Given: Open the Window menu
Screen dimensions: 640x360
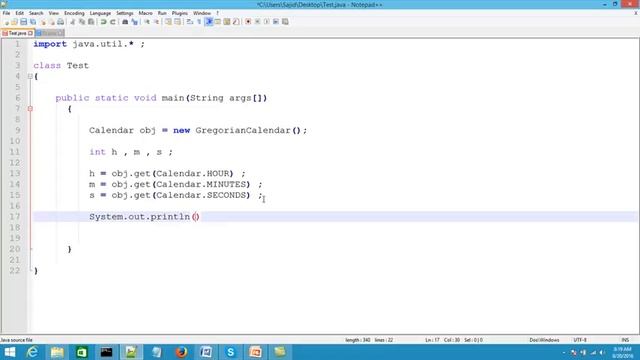Looking at the screenshot, I should click(x=202, y=13).
